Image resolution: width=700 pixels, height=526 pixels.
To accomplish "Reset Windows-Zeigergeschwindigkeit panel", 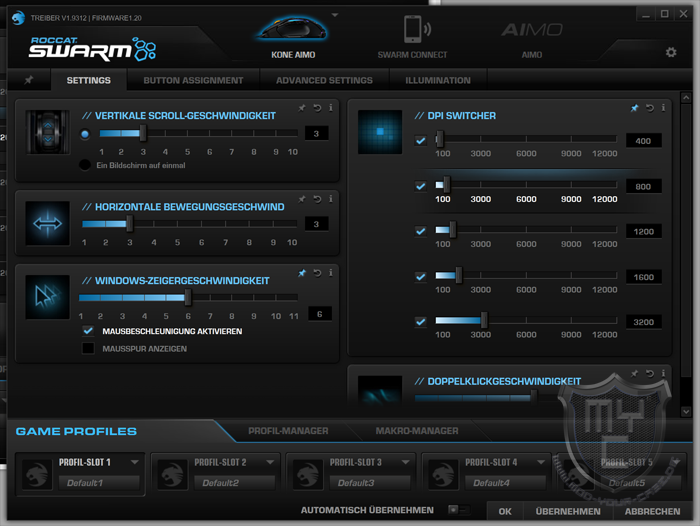I will coord(317,273).
